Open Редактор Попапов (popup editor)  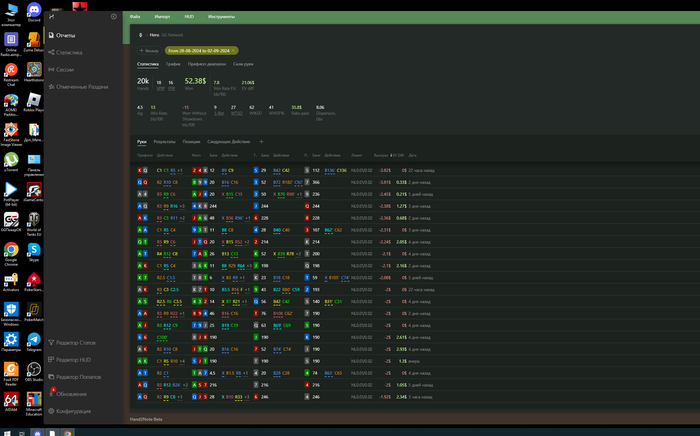click(x=78, y=376)
